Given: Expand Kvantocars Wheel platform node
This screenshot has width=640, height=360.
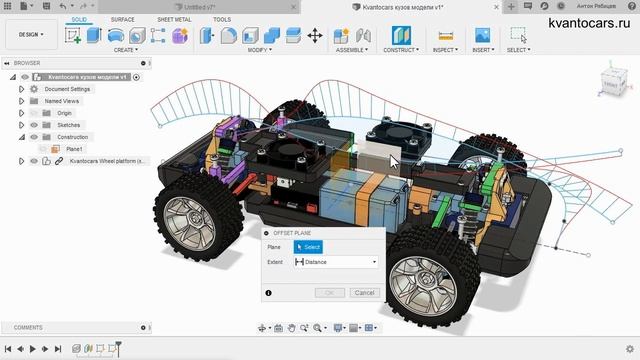Looking at the screenshot, I should [x=21, y=161].
